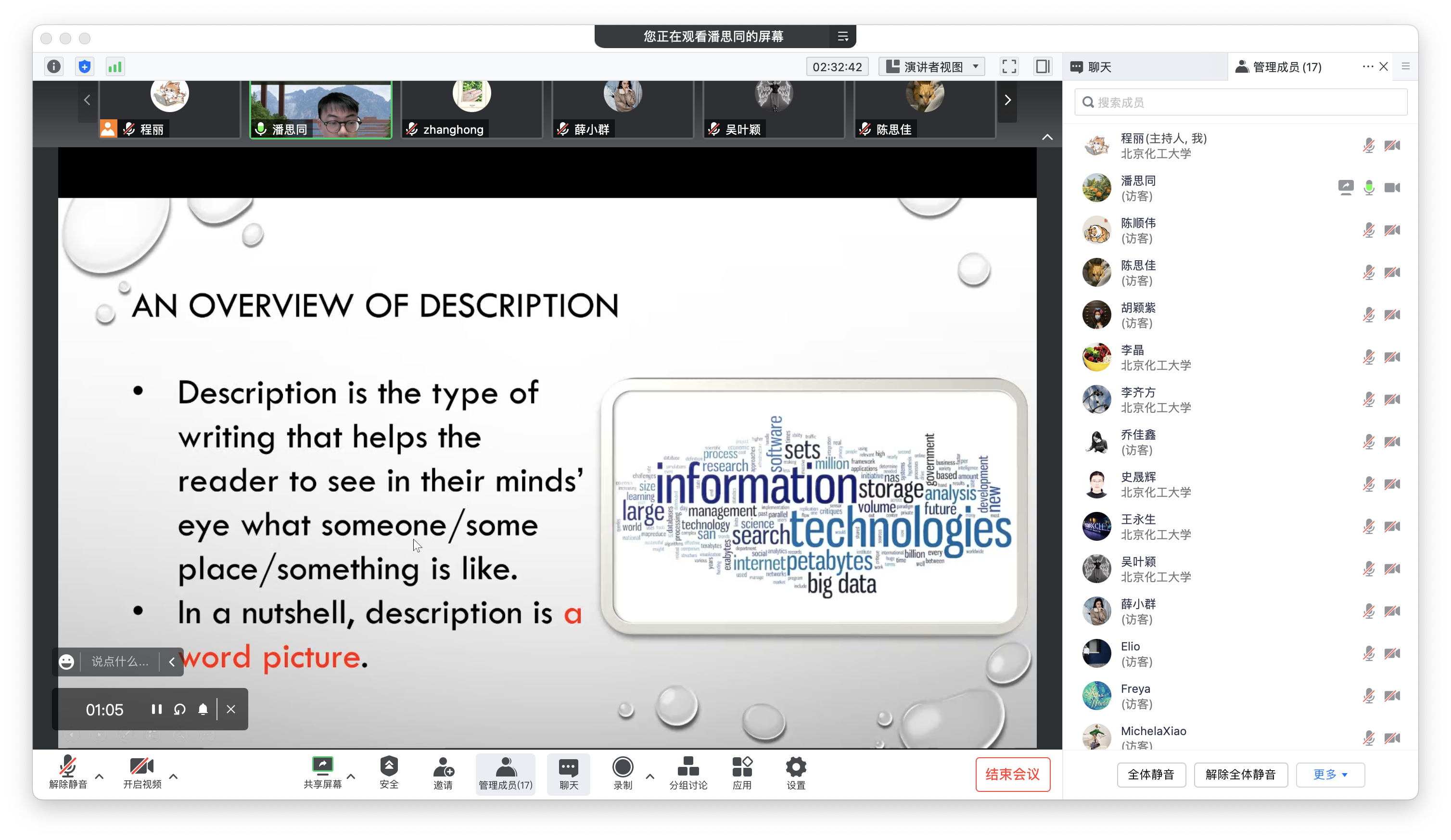This screenshot has height=840, width=1451.
Task: Switch to the 聊天 tab
Action: 1145,67
